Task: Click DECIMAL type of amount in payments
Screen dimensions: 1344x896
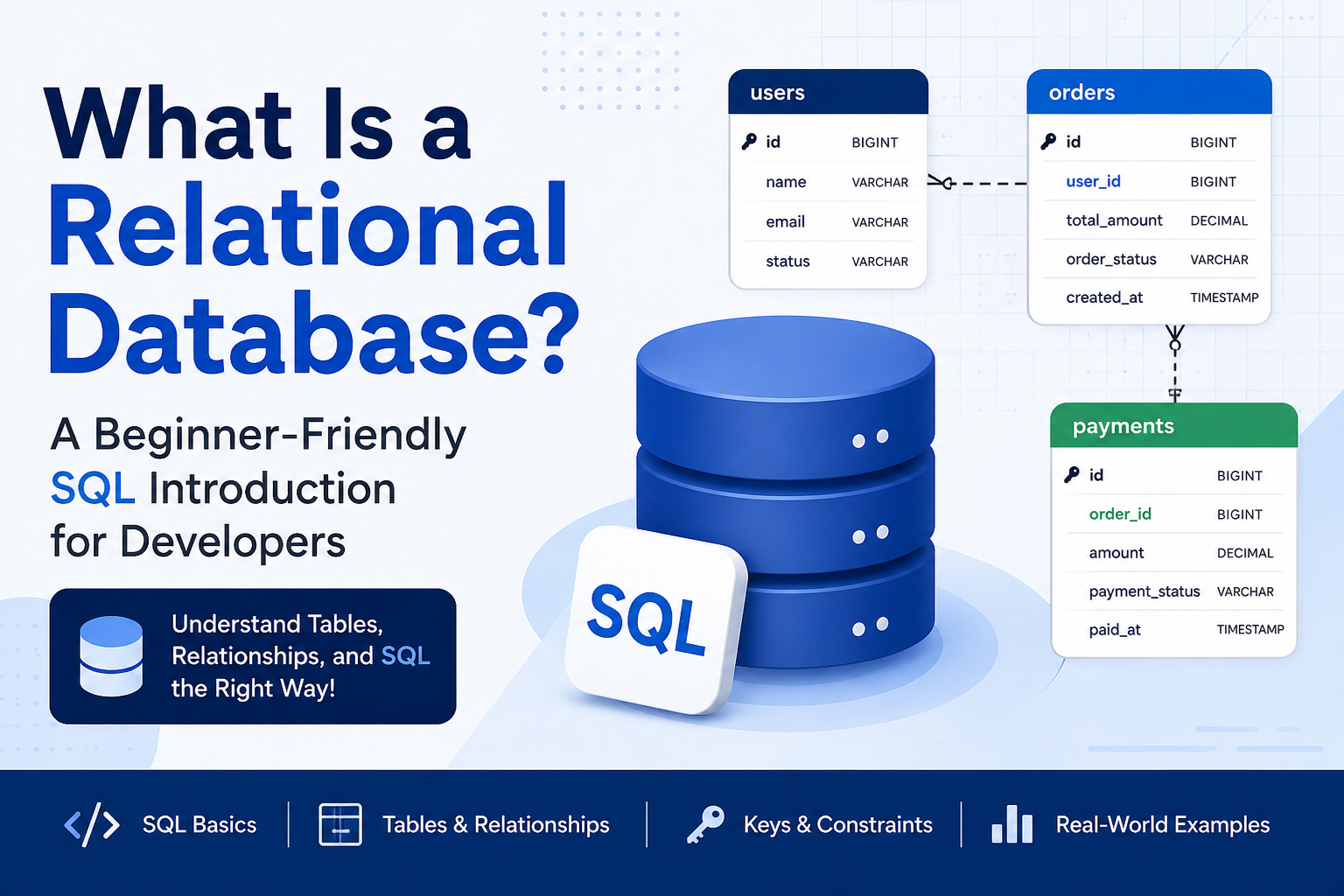Action: pos(1245,553)
